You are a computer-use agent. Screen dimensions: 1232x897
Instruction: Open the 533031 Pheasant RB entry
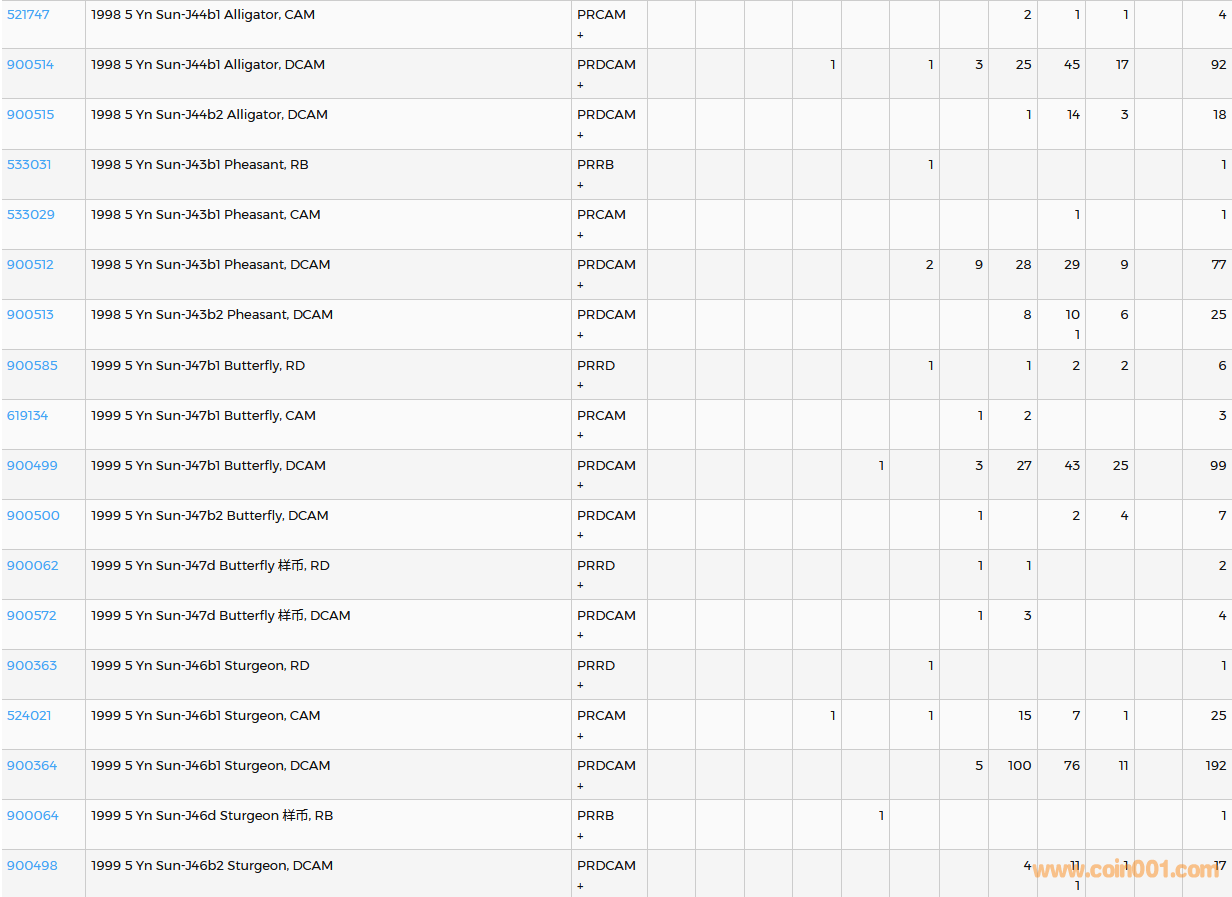click(x=29, y=165)
